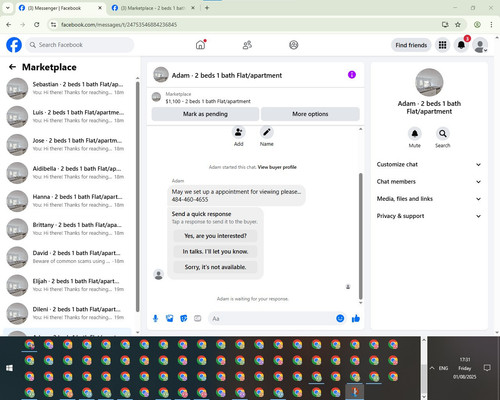Open the emoji picker in the message box
Image resolution: width=500 pixels, height=400 pixels.
(340, 318)
